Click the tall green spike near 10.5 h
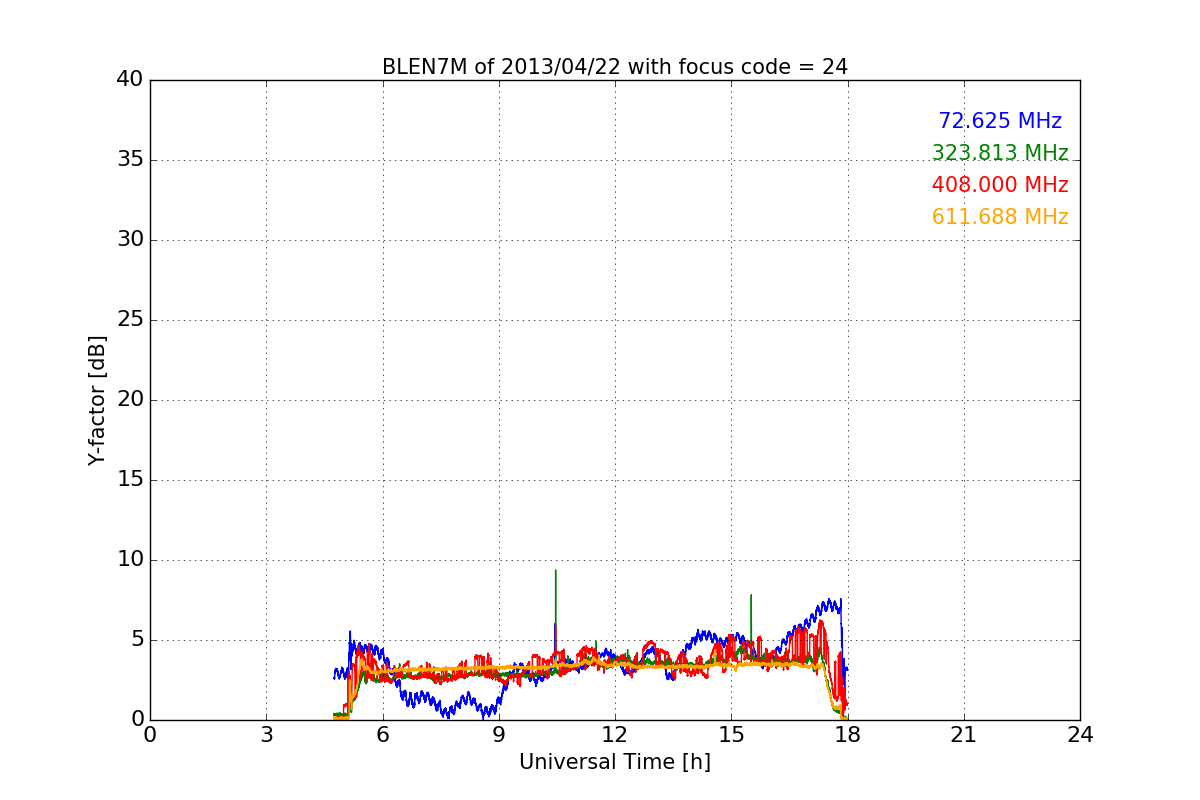The height and width of the screenshot is (800, 1200). pos(555,610)
